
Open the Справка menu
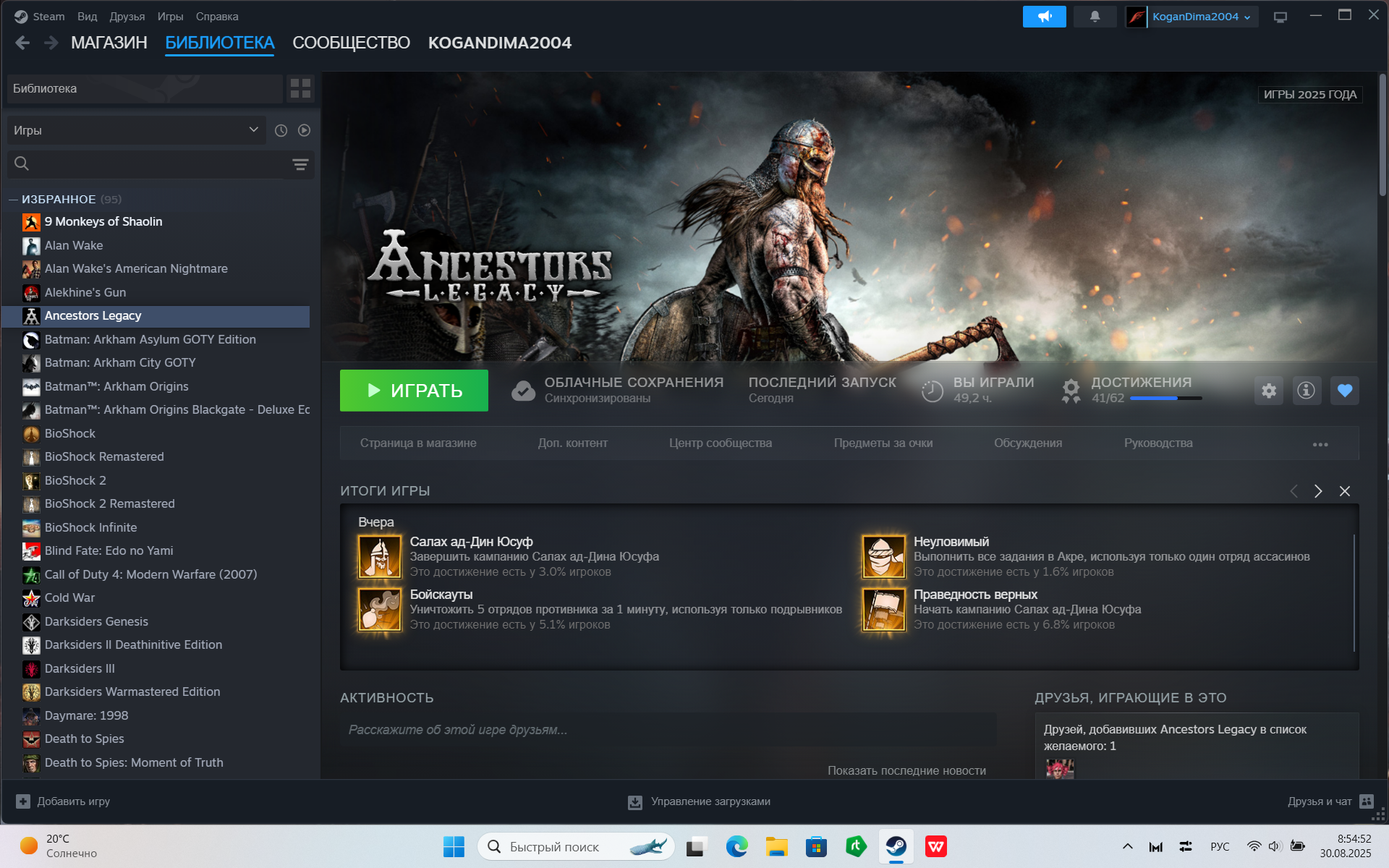(217, 16)
